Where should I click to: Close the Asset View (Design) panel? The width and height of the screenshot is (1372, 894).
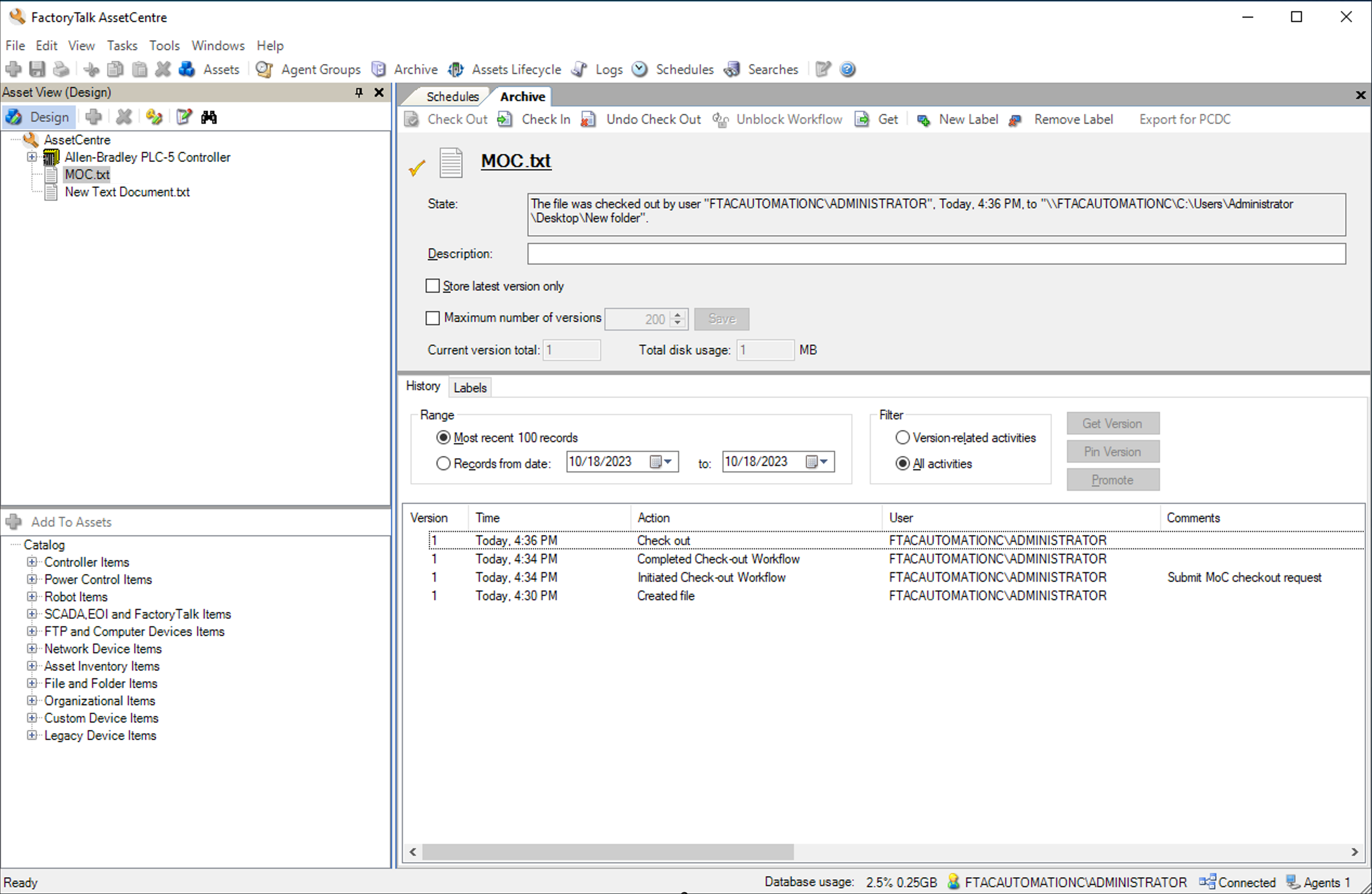tap(379, 92)
